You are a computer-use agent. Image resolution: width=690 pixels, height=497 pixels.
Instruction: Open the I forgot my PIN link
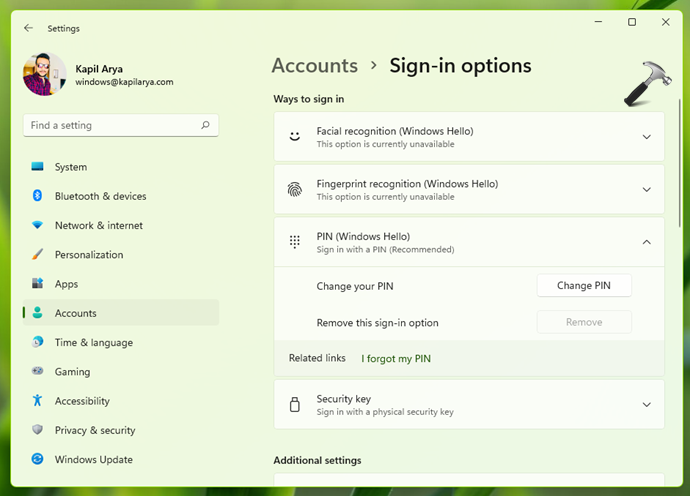click(396, 358)
